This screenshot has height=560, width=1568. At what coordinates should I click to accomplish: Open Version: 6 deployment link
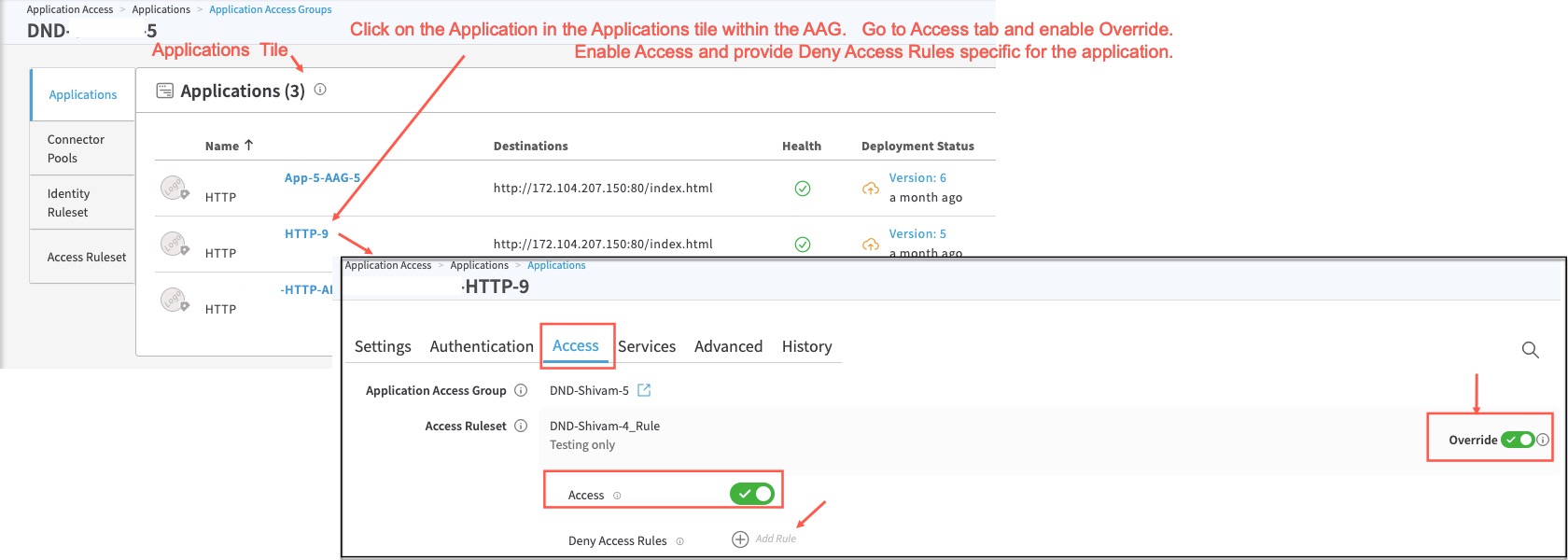[x=917, y=177]
